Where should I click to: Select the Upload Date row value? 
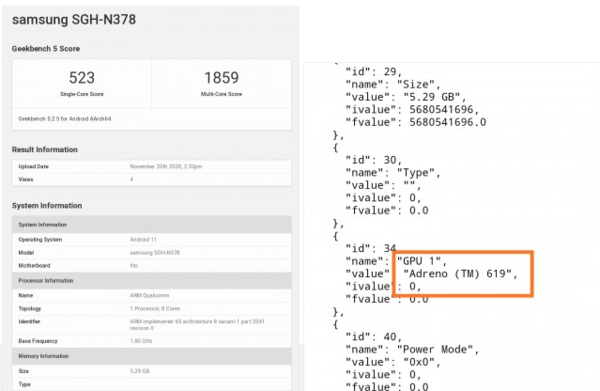pos(166,166)
